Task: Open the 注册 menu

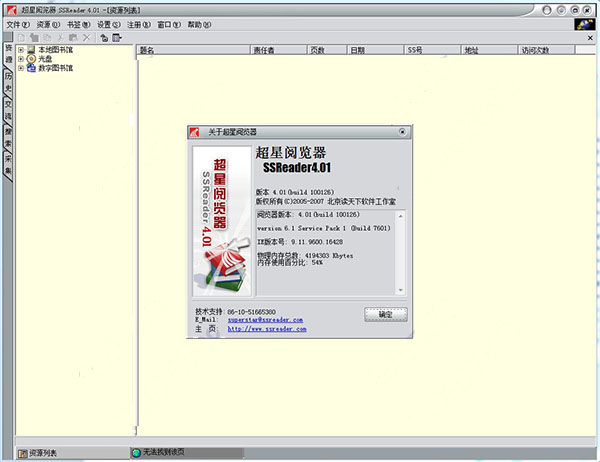Action: pyautogui.click(x=139, y=25)
